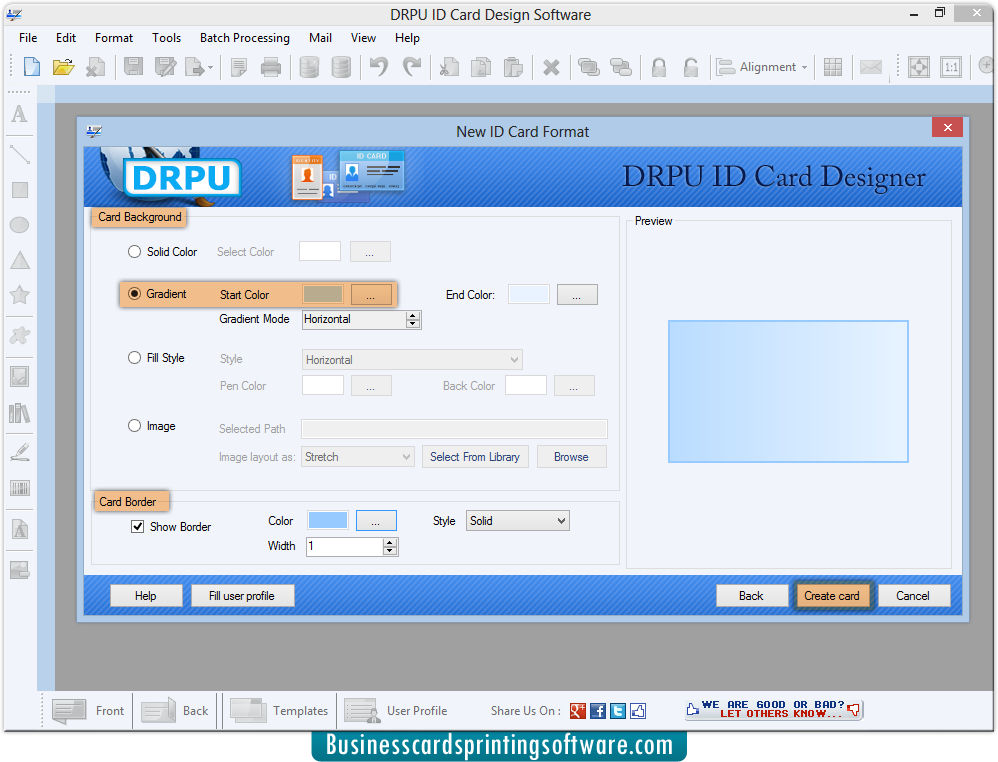Click the Create card button

pyautogui.click(x=832, y=596)
